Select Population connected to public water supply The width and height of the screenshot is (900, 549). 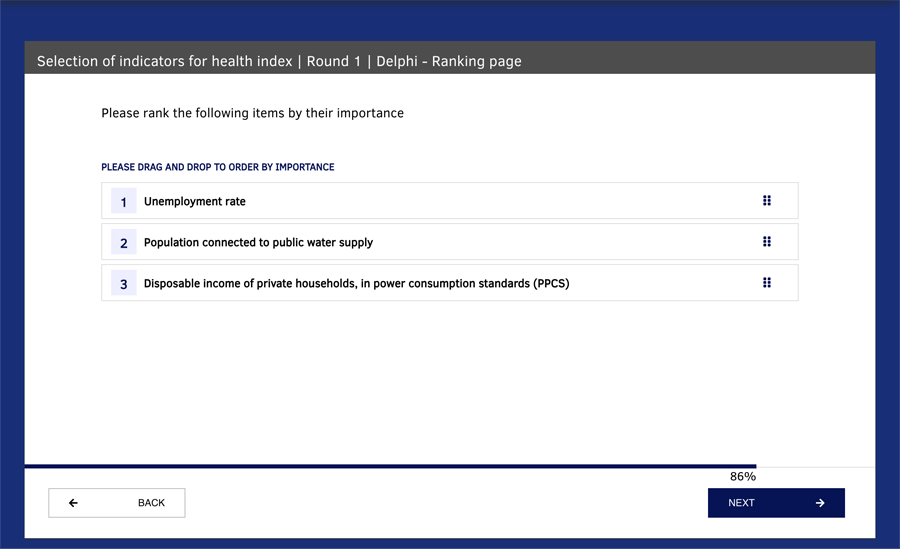(258, 242)
